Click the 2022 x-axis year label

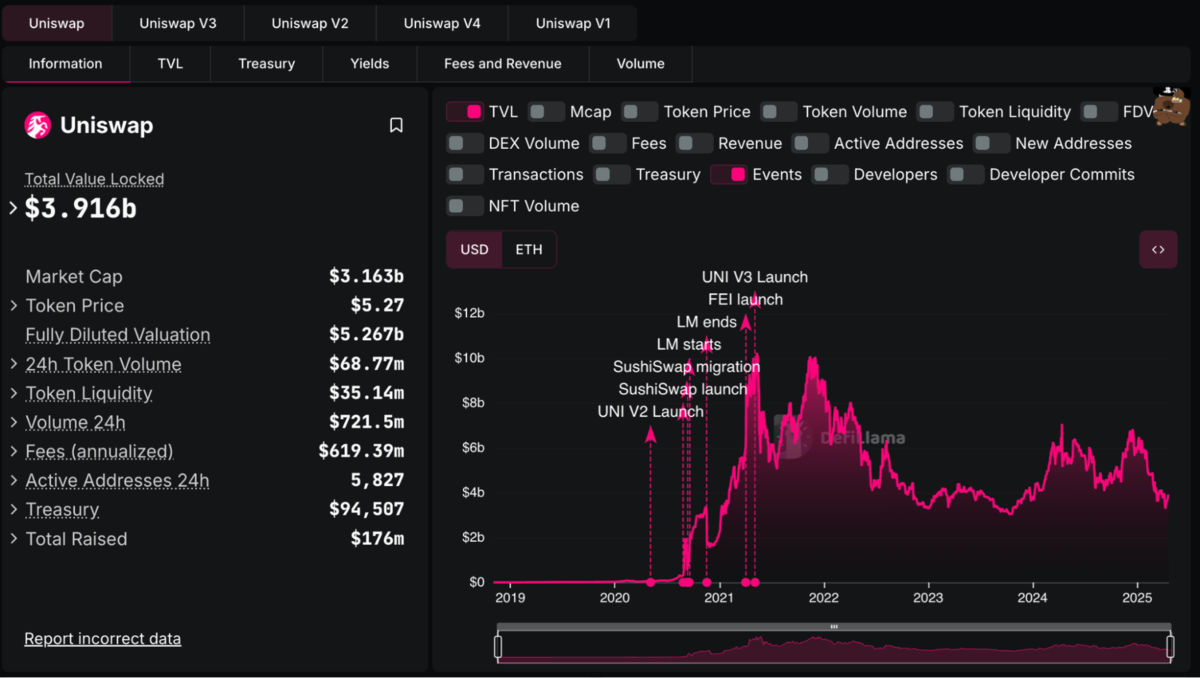[x=824, y=598]
